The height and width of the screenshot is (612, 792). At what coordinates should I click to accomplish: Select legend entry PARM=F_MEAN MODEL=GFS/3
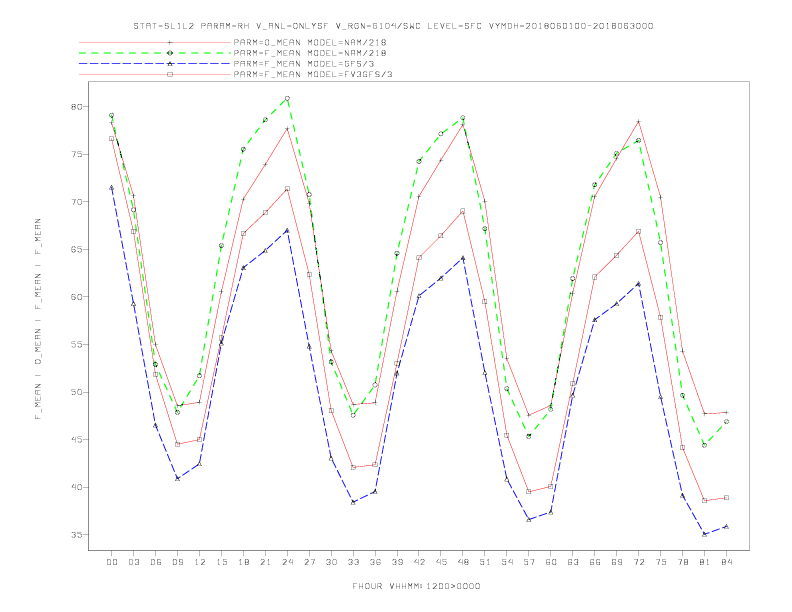(x=304, y=64)
